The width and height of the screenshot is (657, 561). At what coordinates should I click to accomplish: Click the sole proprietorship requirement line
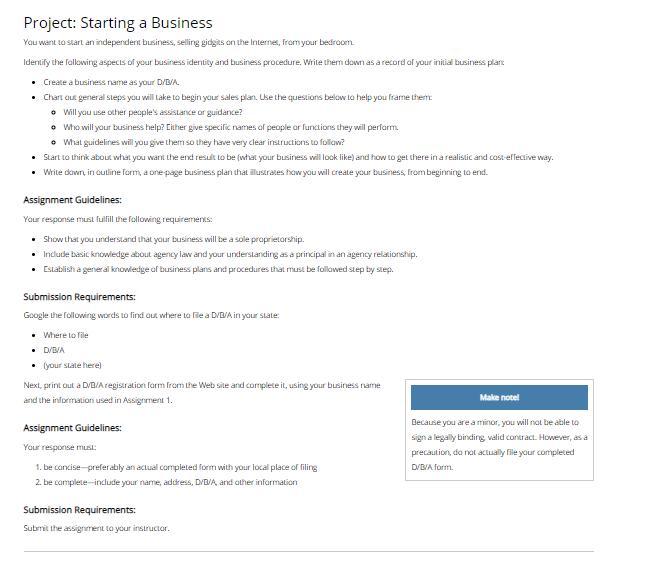[173, 239]
